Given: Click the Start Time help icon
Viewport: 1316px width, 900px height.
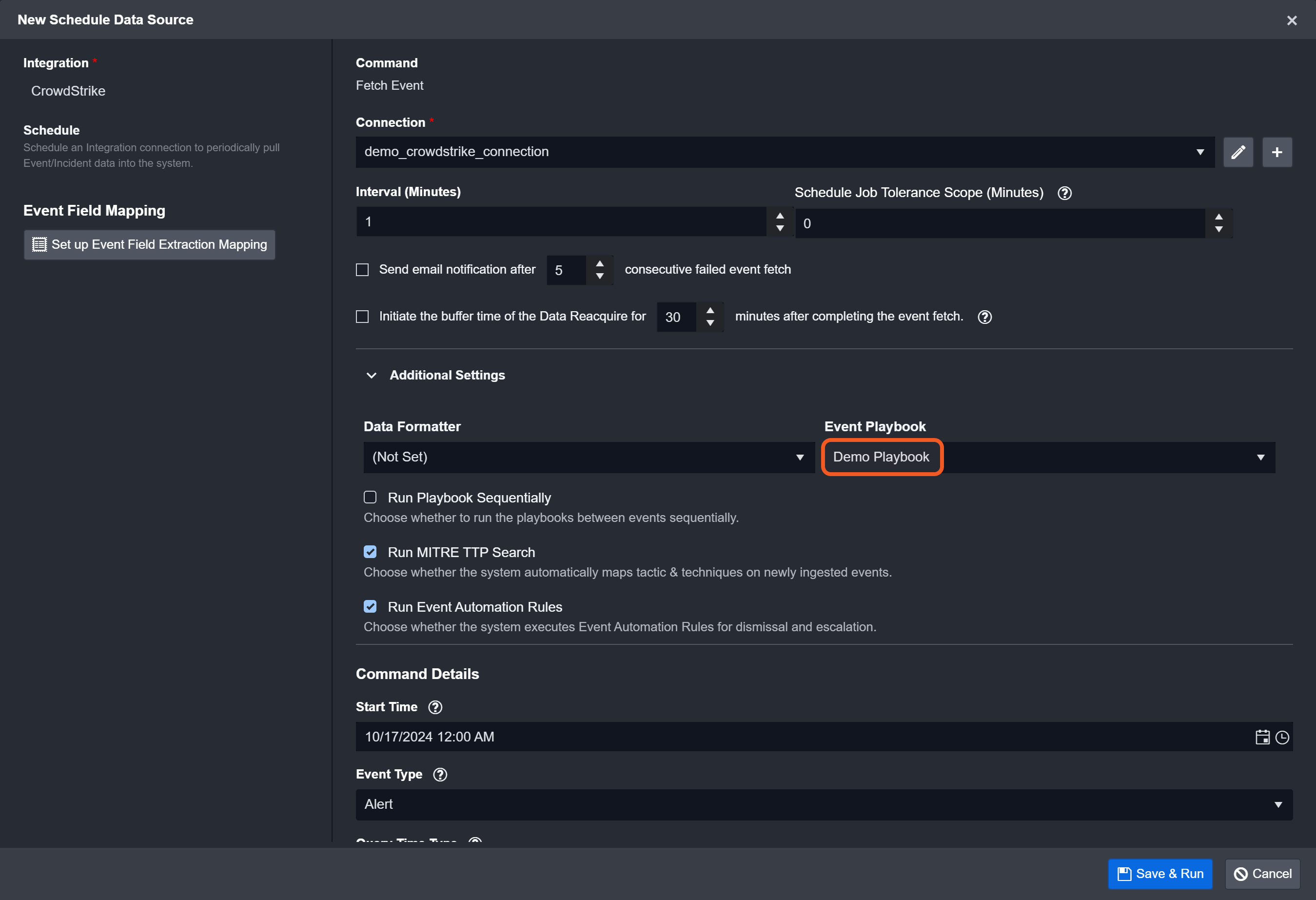Looking at the screenshot, I should (435, 707).
